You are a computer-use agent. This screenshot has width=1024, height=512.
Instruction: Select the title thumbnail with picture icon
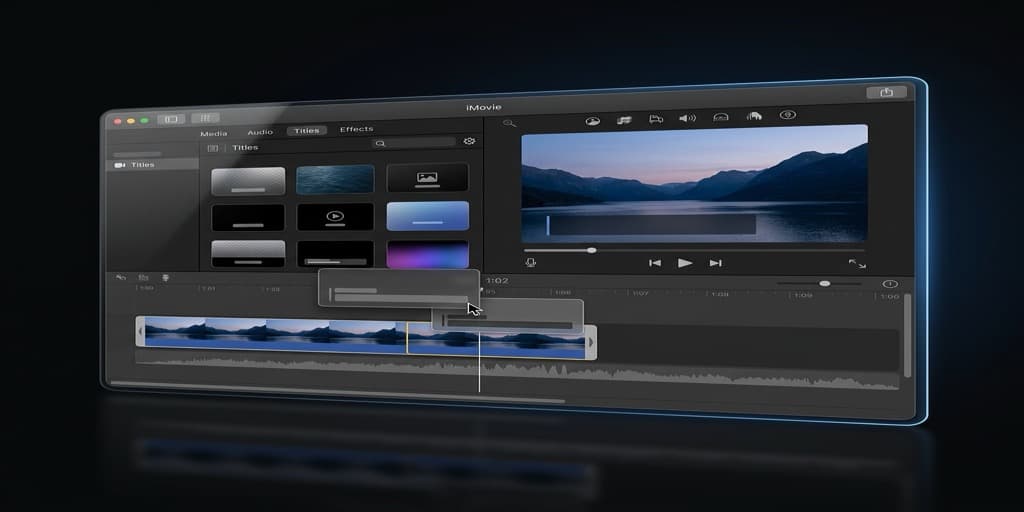[x=427, y=178]
